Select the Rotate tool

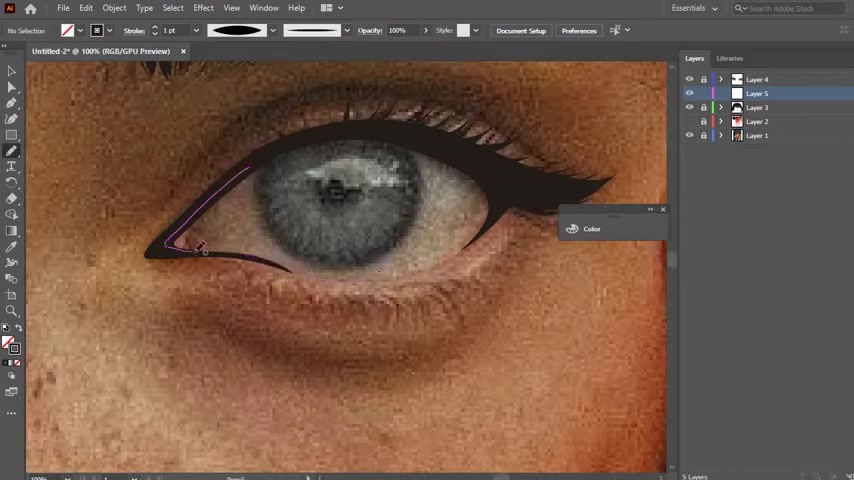click(x=11, y=183)
